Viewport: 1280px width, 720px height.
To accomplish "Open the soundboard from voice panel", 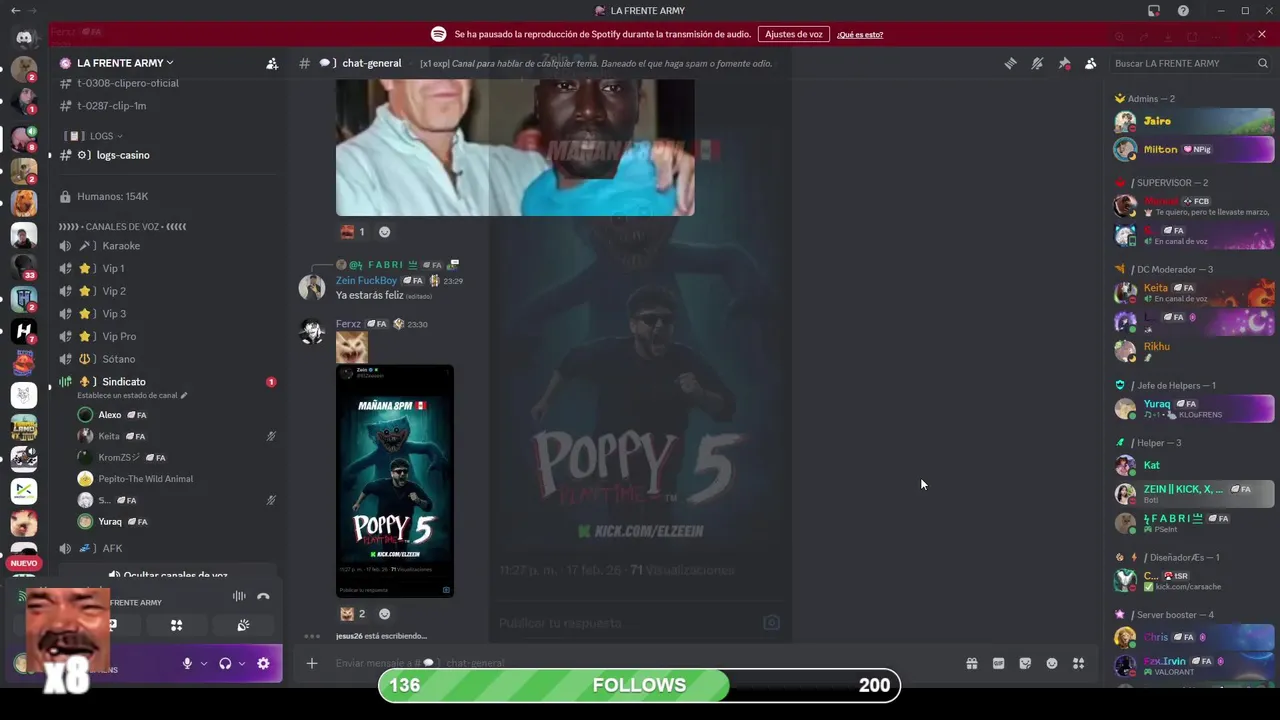I will (x=243, y=625).
